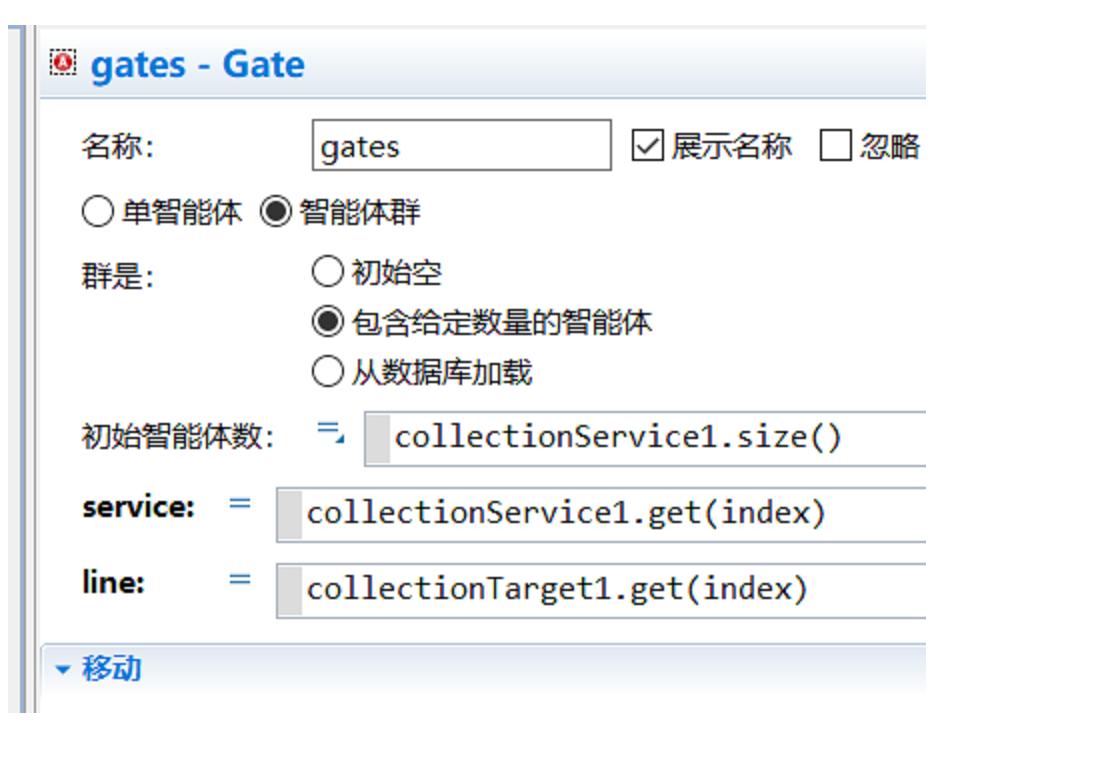Click gray handle in the service code field
The height and width of the screenshot is (774, 1108).
click(x=290, y=515)
